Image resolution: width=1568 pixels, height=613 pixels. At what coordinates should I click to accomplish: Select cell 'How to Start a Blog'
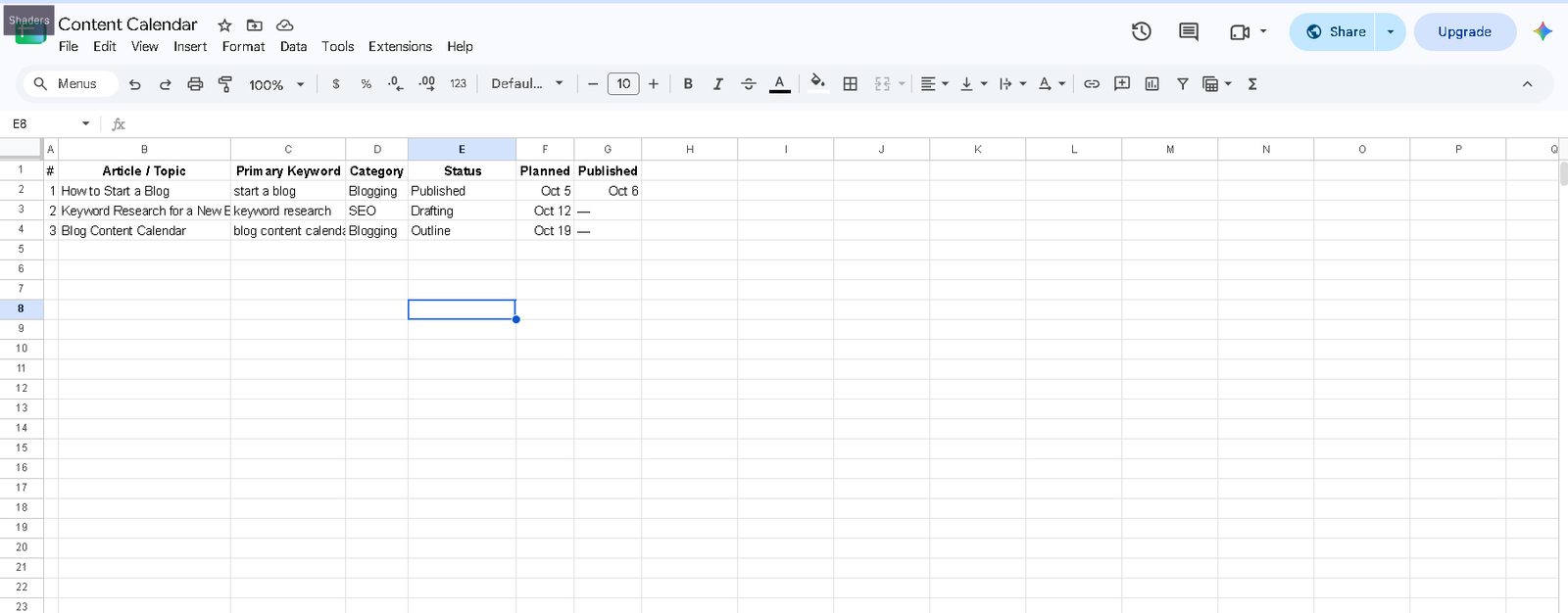pos(144,191)
